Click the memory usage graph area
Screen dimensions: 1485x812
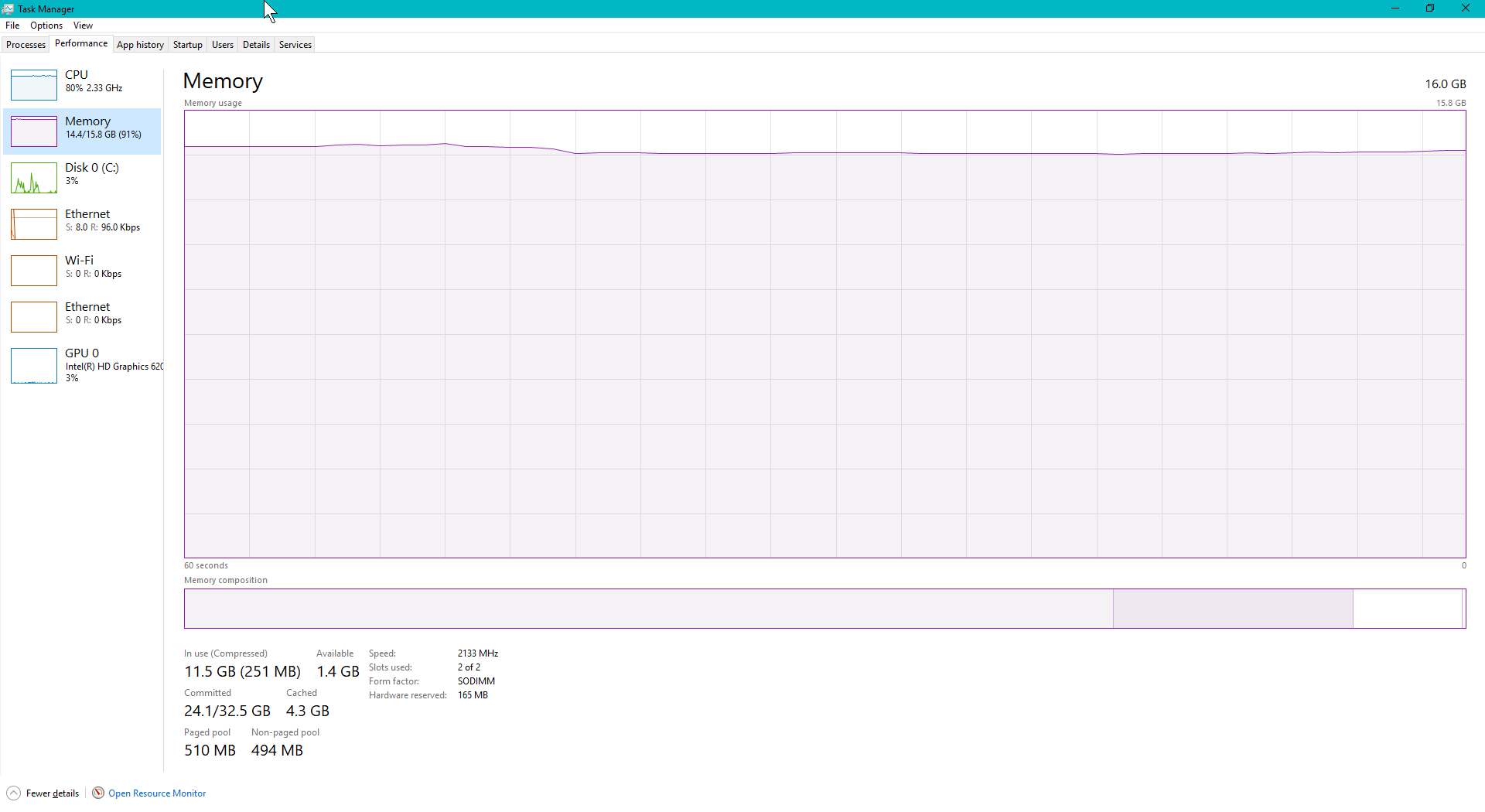click(824, 334)
